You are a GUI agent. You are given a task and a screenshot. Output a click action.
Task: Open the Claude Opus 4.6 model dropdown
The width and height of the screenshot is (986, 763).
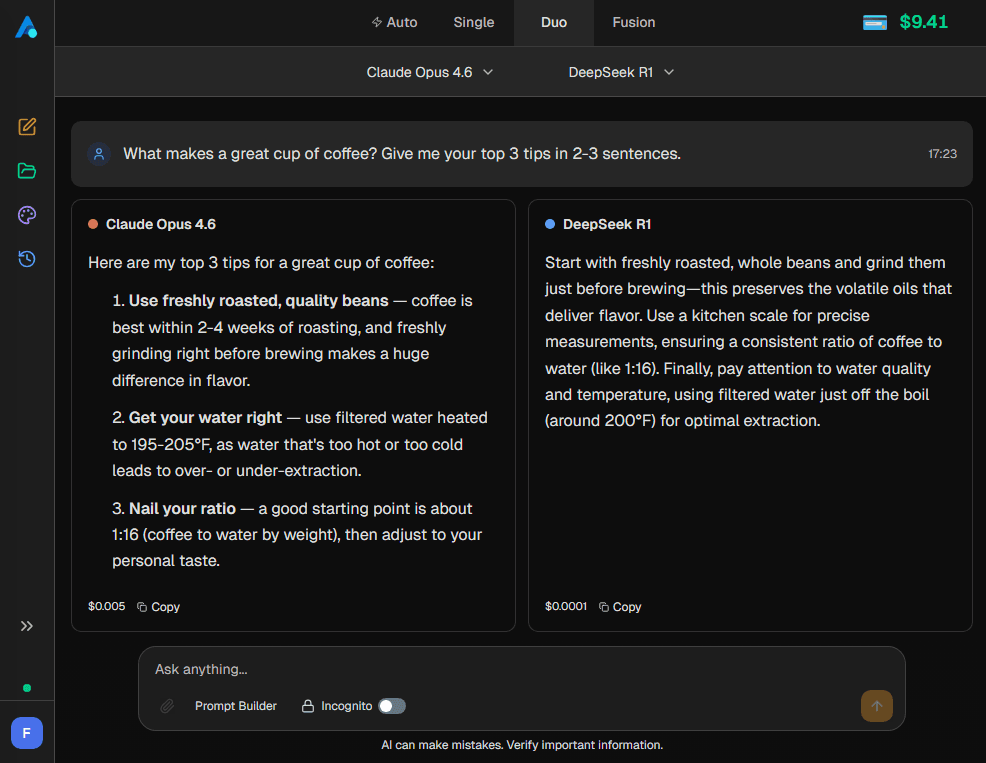click(x=430, y=72)
